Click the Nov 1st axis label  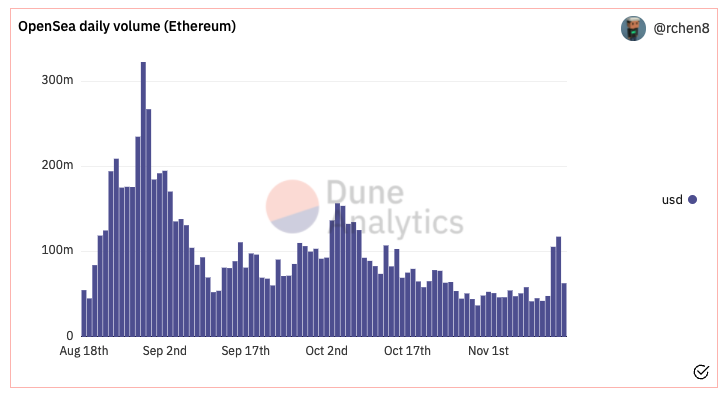pyautogui.click(x=488, y=351)
